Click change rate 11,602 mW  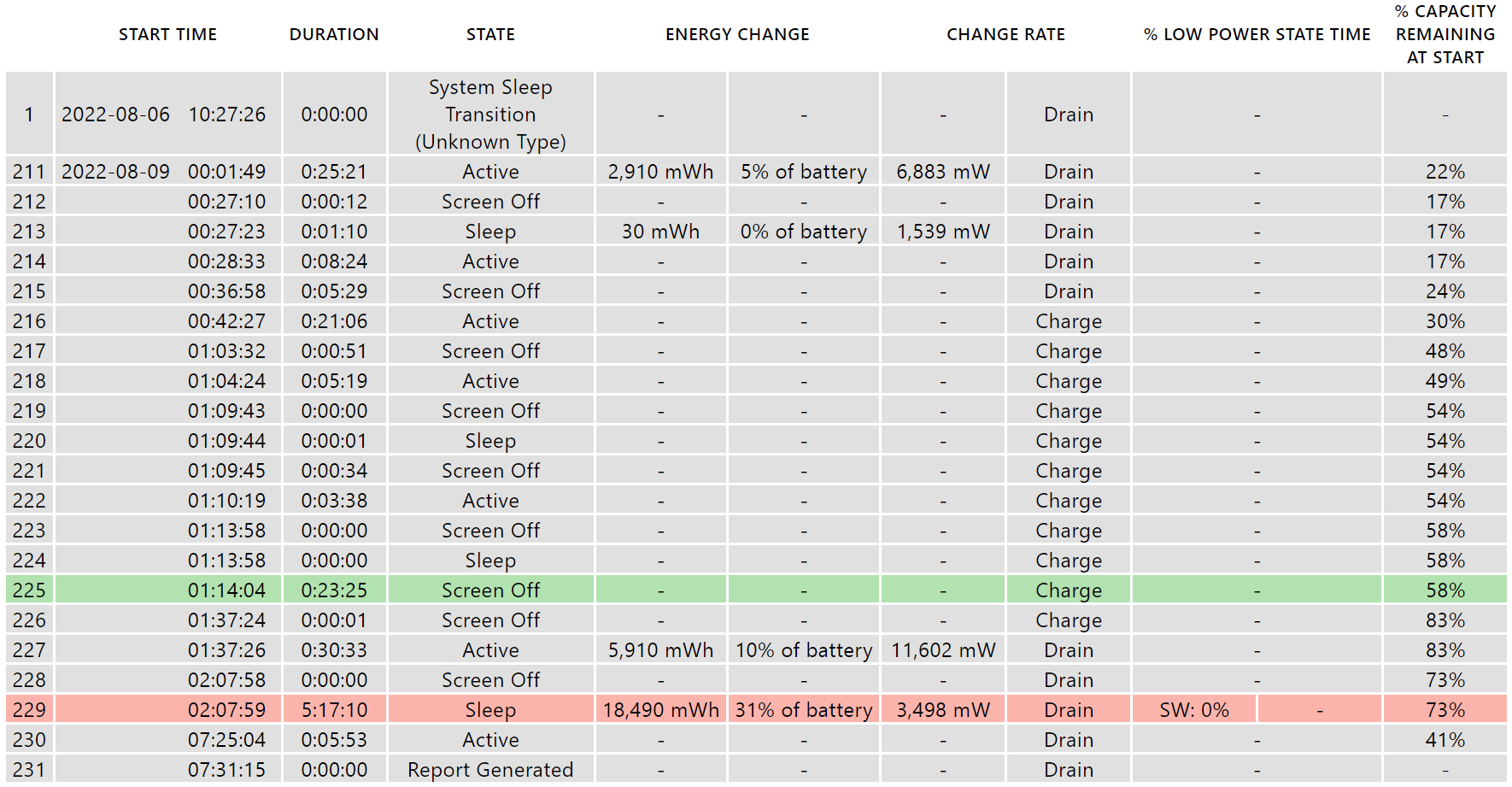pos(943,649)
